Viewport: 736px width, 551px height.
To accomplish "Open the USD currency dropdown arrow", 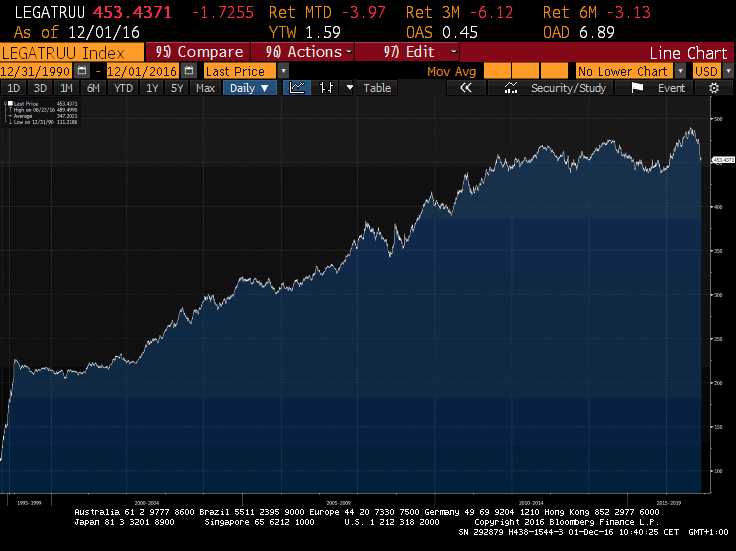I will point(728,71).
